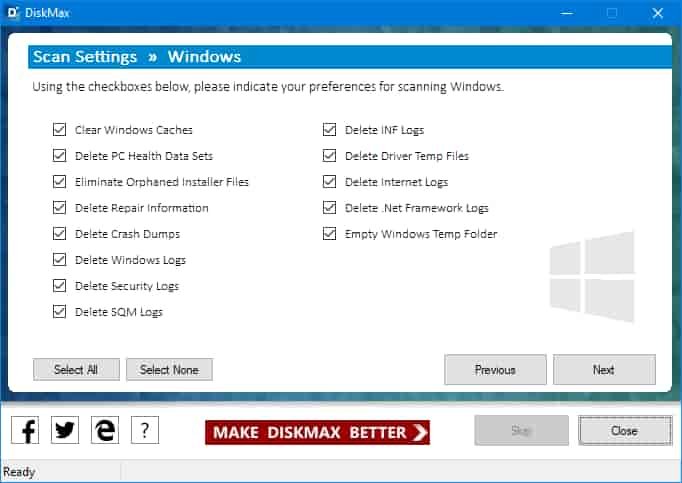Open the Internet Explorer website icon
This screenshot has width=682, height=483.
click(105, 431)
